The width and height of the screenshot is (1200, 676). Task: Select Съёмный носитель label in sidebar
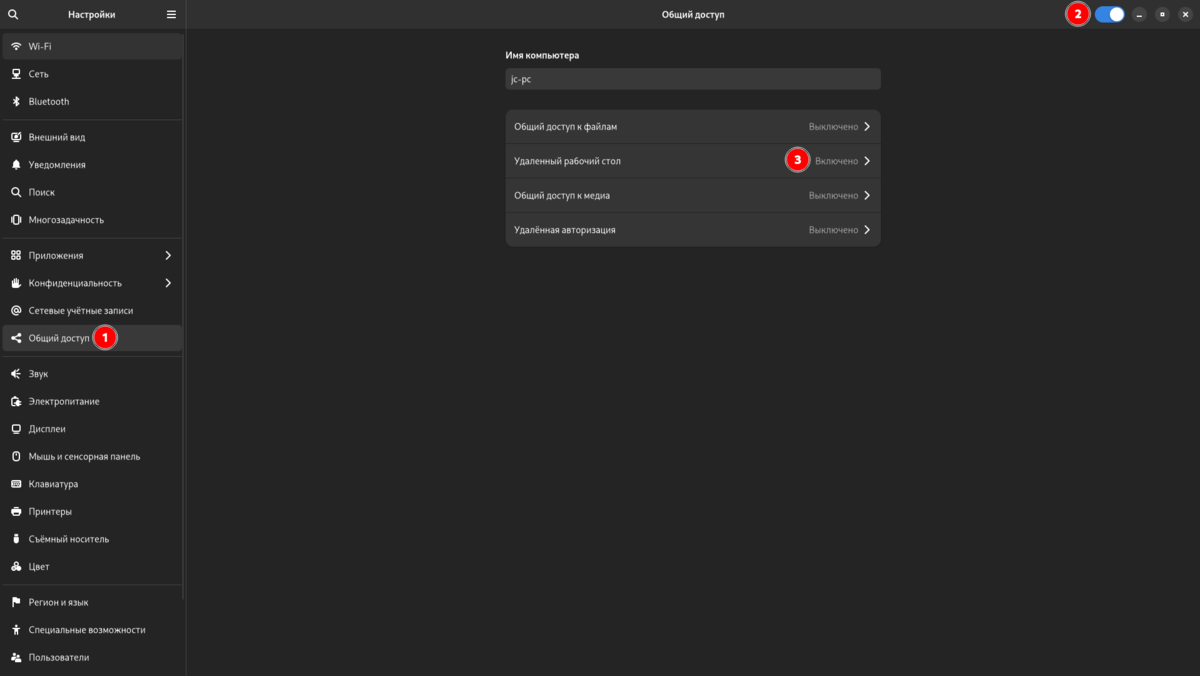69,539
